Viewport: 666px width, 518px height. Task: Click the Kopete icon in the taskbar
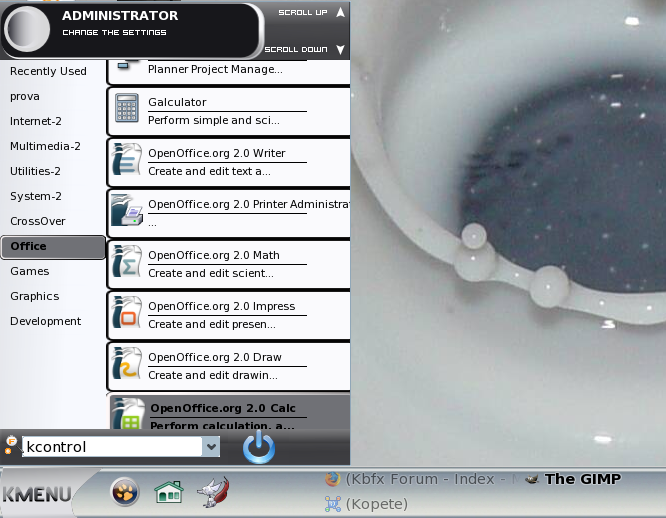point(333,504)
